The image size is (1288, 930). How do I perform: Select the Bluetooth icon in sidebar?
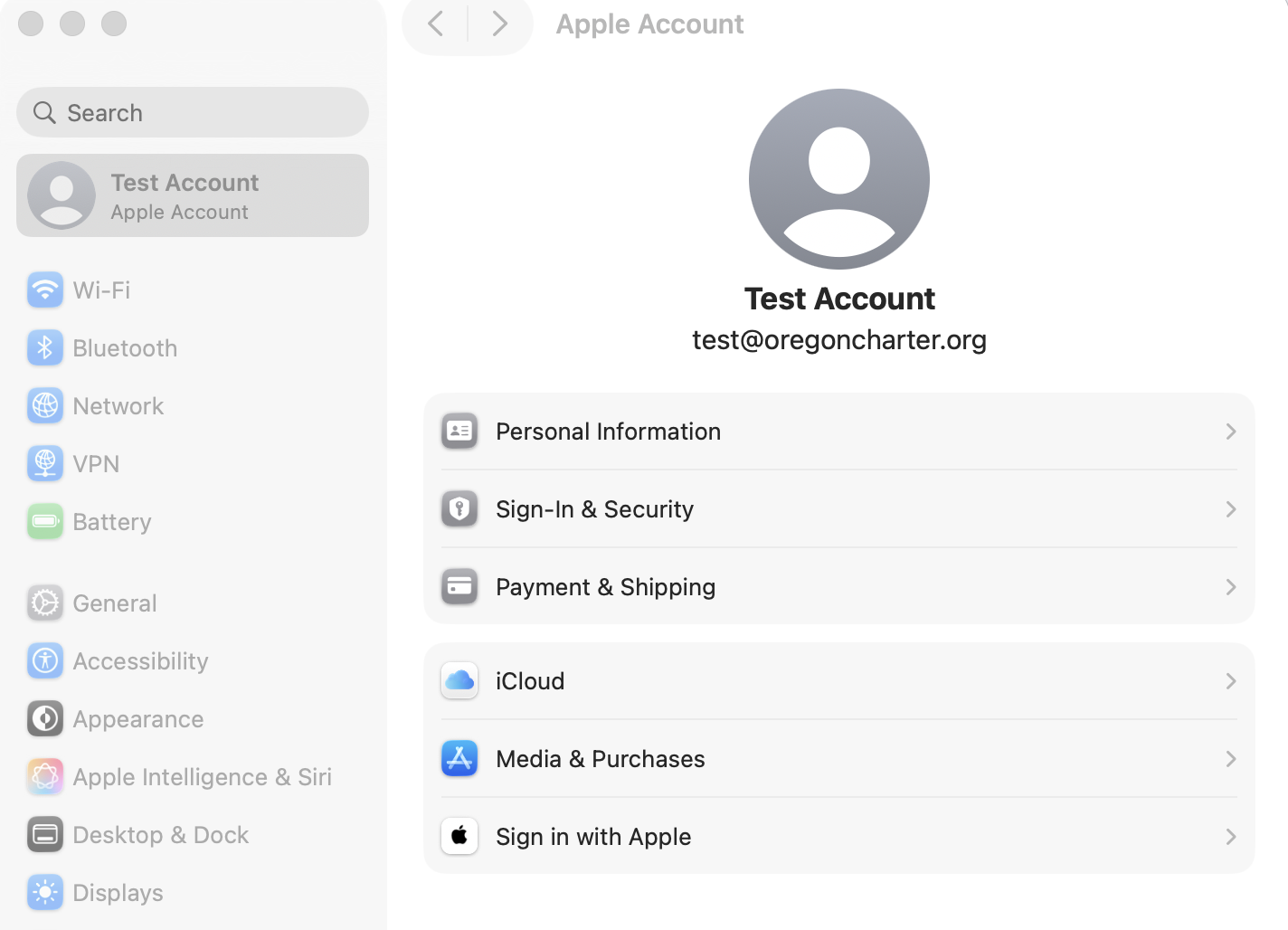coord(45,348)
